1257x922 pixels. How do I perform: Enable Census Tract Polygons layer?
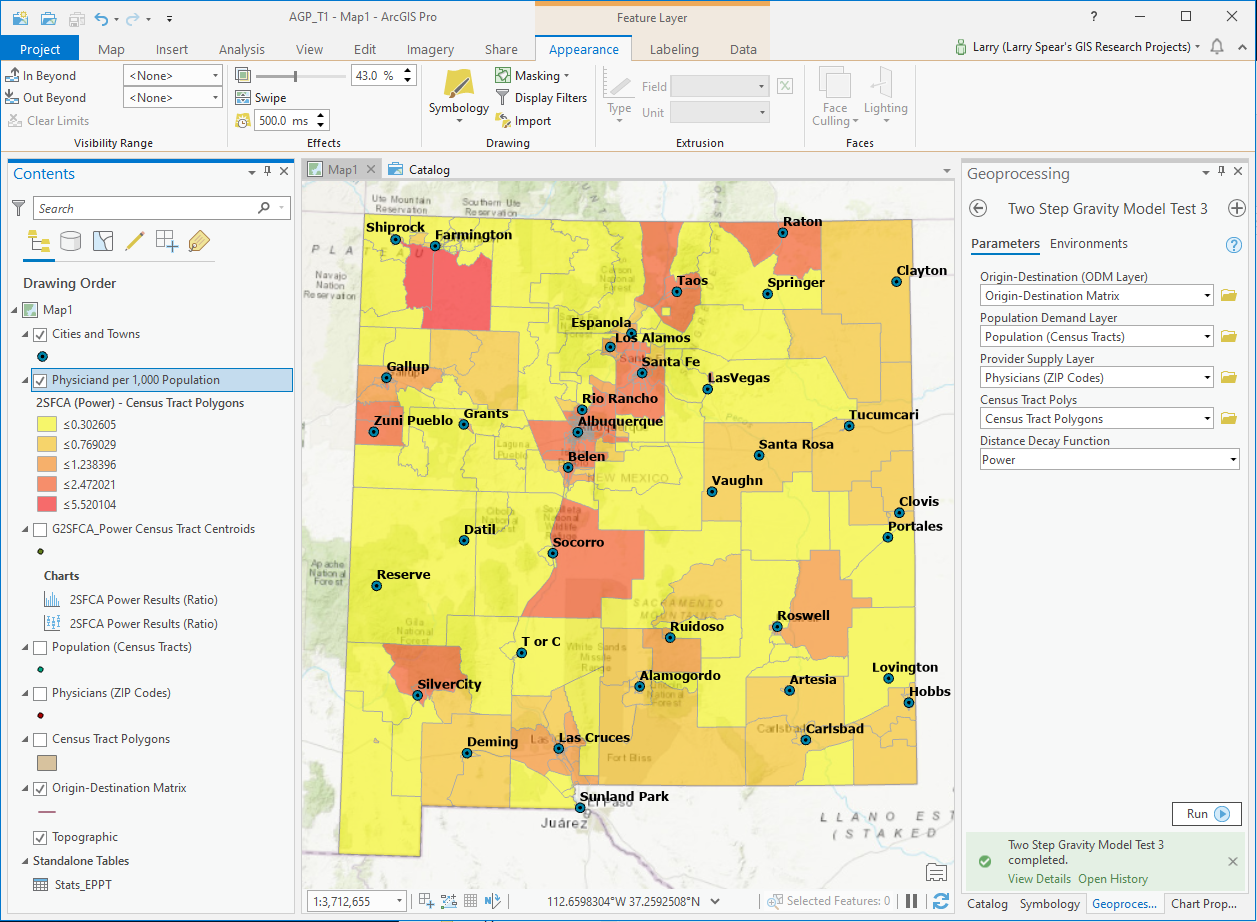(x=41, y=739)
